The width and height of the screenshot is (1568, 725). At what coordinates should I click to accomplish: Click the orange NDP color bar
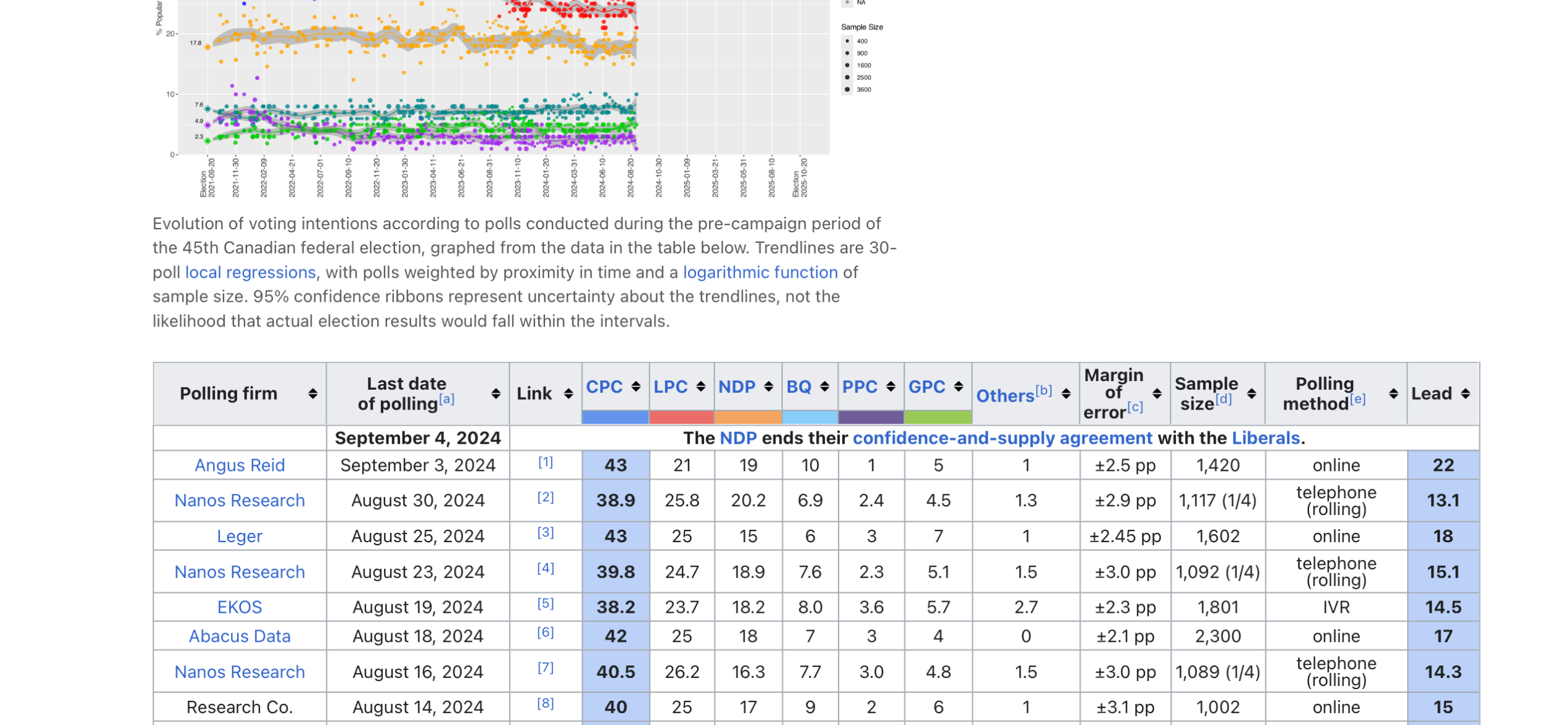point(748,418)
